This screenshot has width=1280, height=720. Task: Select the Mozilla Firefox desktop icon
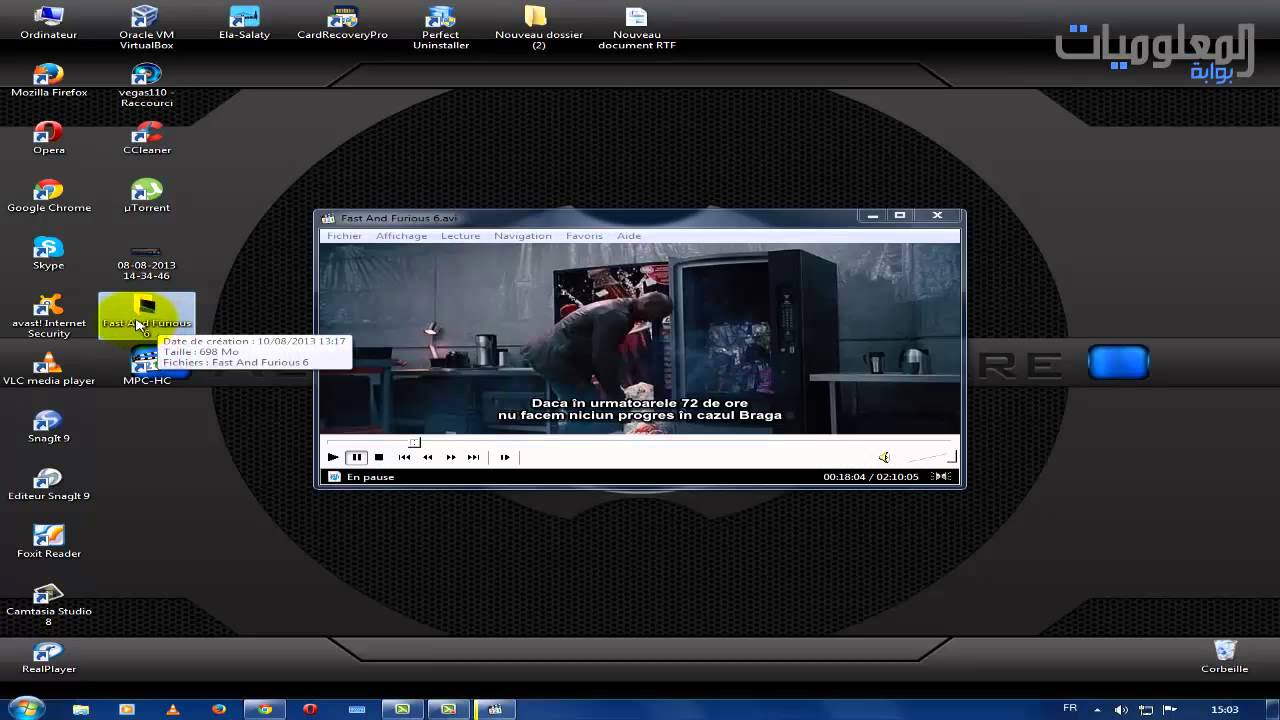click(48, 81)
